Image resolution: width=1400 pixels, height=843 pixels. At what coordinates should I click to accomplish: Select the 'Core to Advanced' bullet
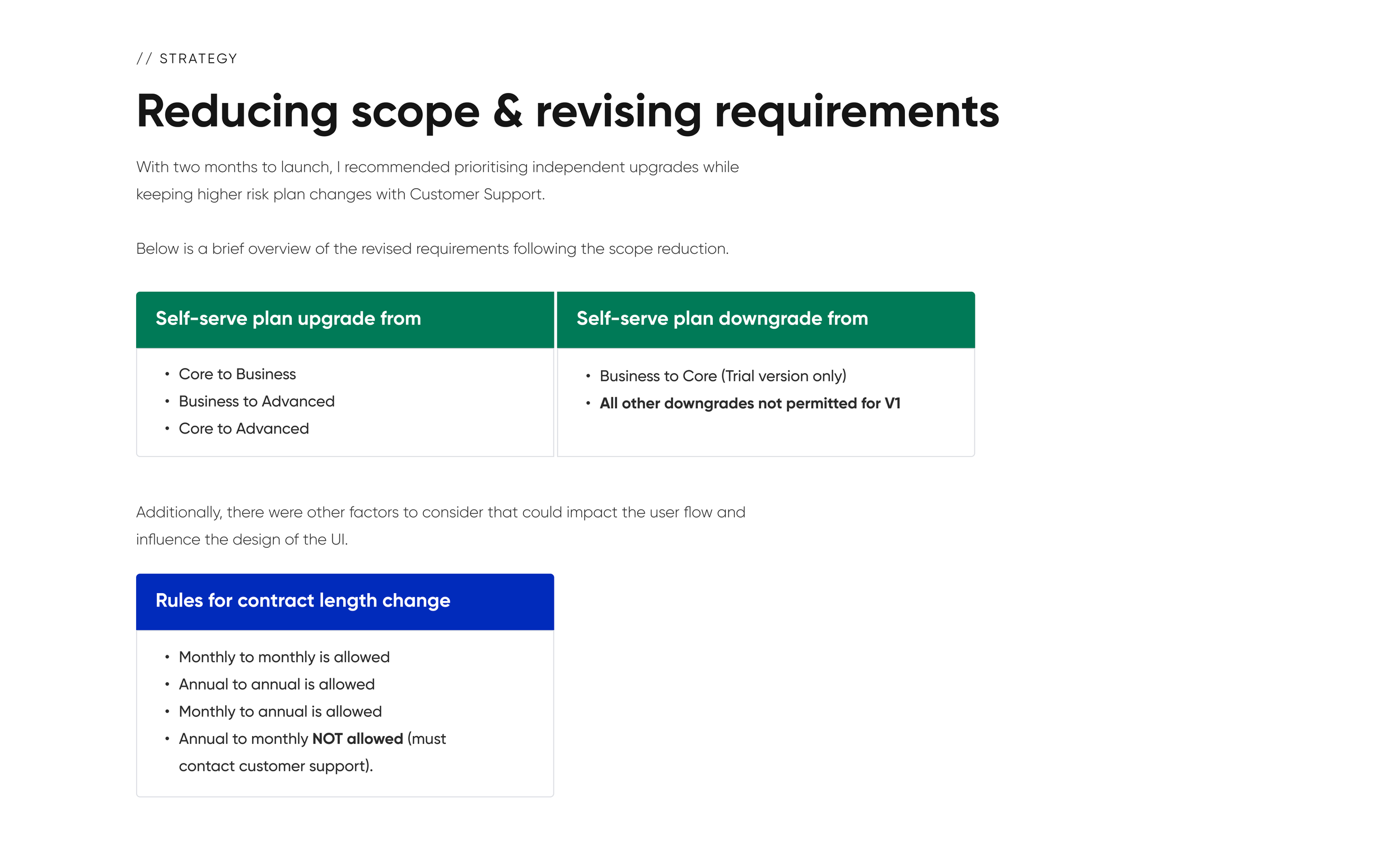coord(244,429)
